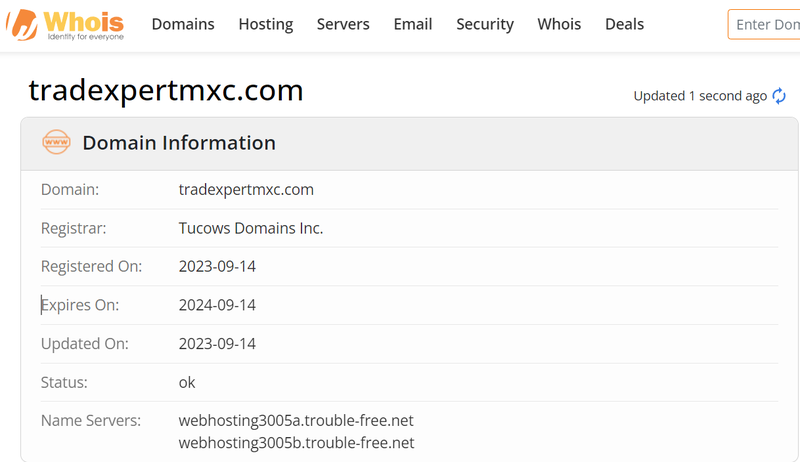Open the Servers menu
Viewport: 800px width, 462px height.
tap(343, 24)
